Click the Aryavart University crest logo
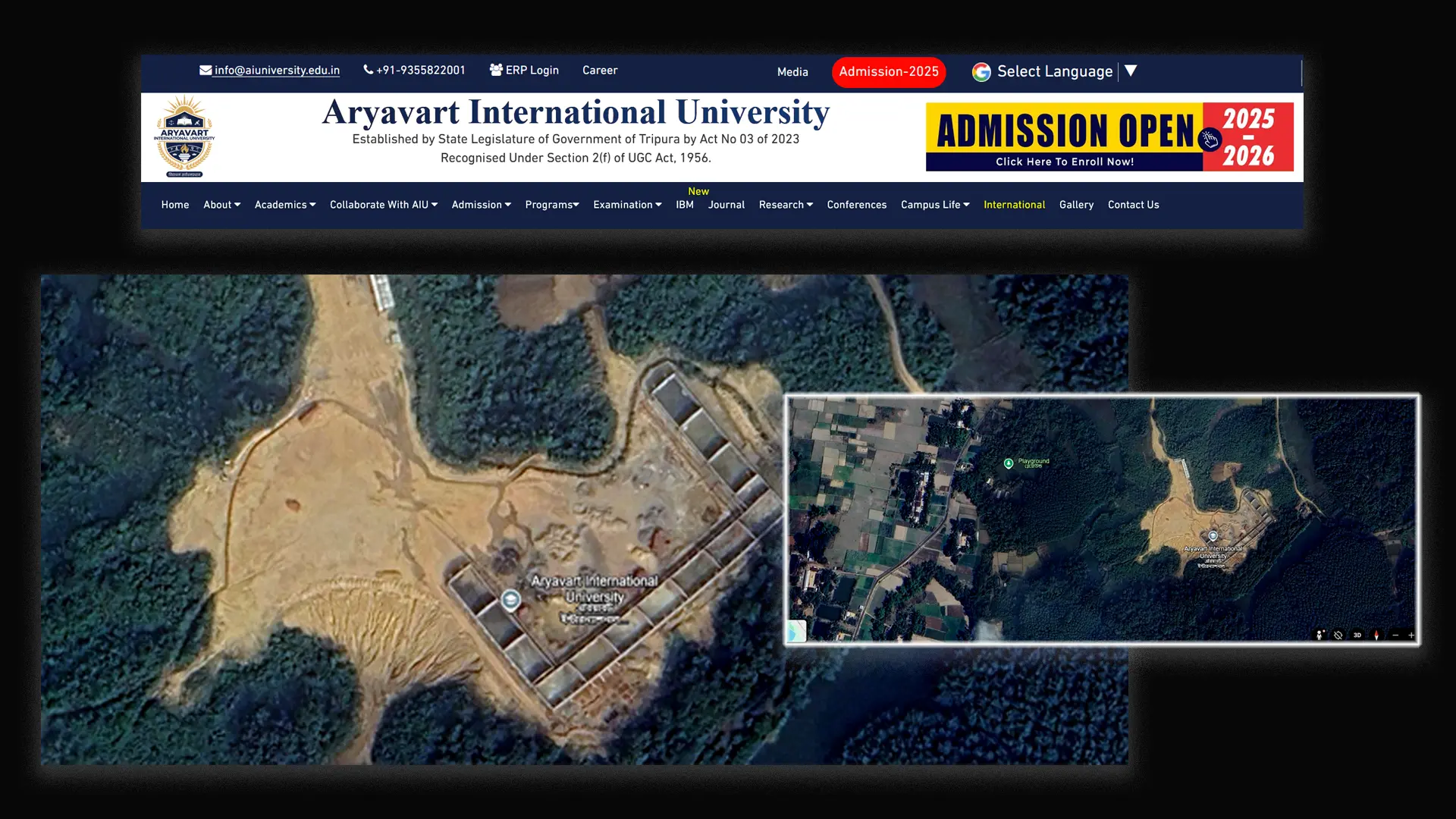The height and width of the screenshot is (819, 1456). [184, 137]
